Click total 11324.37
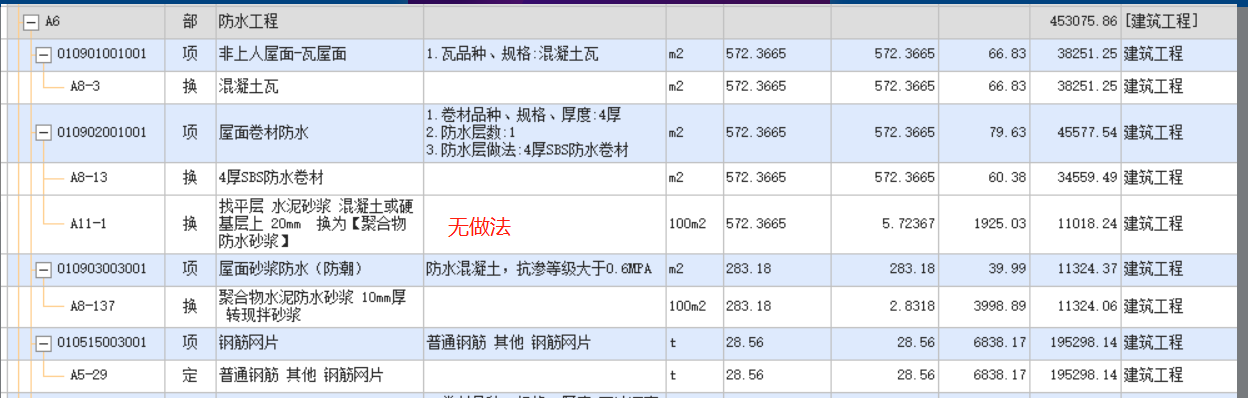 tap(1084, 269)
